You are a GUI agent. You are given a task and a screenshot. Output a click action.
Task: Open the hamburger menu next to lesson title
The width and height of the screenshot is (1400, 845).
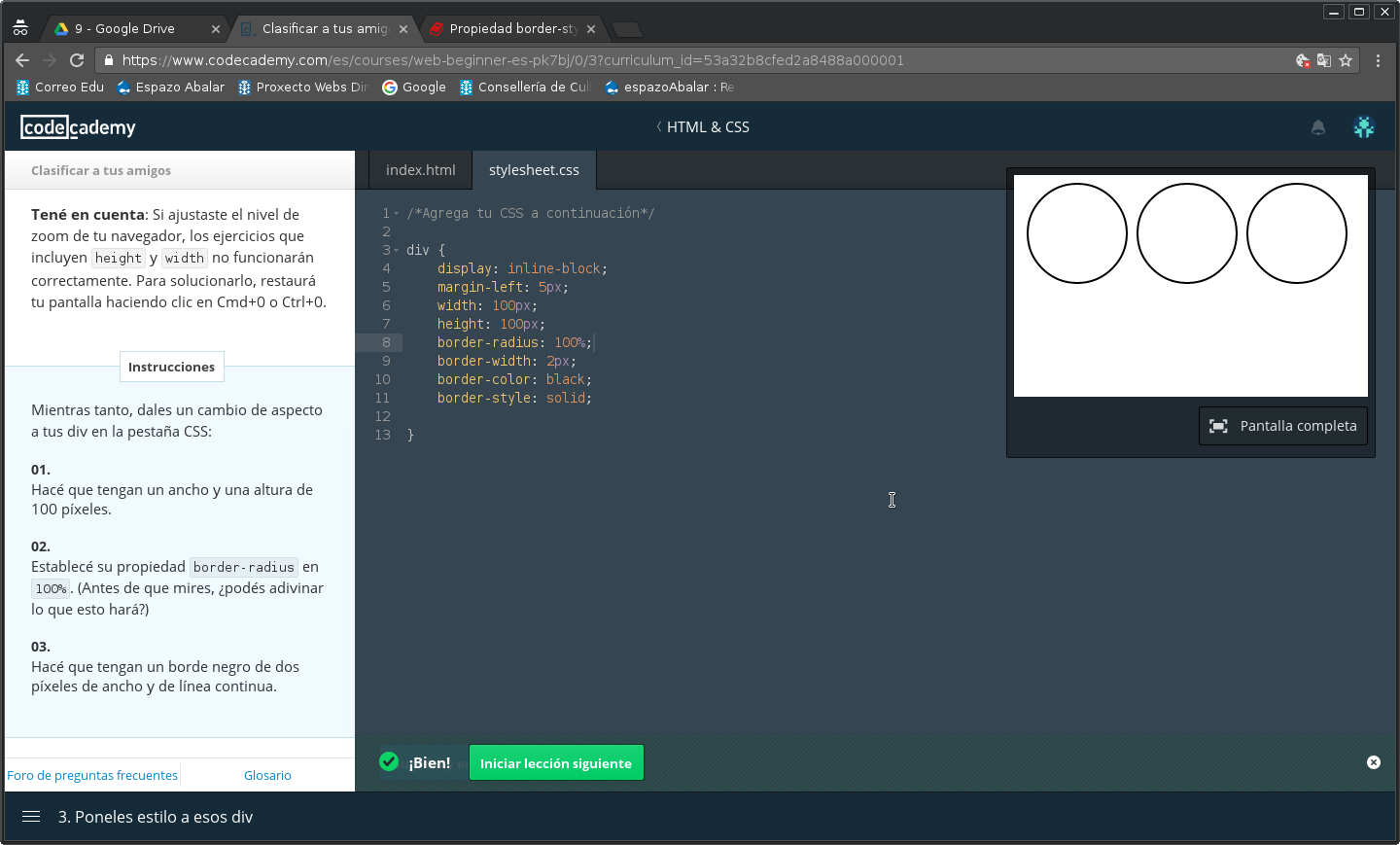(31, 817)
